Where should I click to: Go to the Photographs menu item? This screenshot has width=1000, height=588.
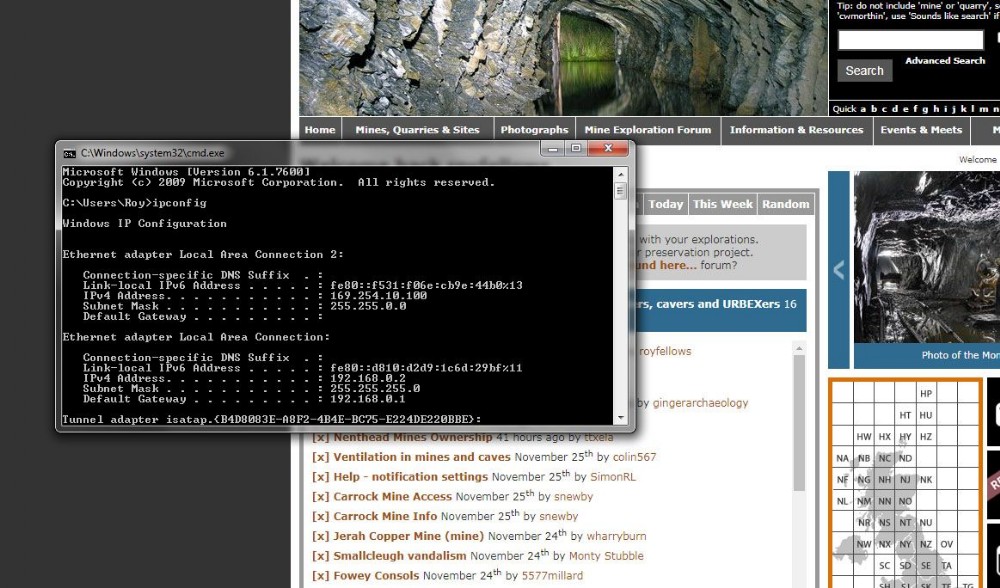534,130
